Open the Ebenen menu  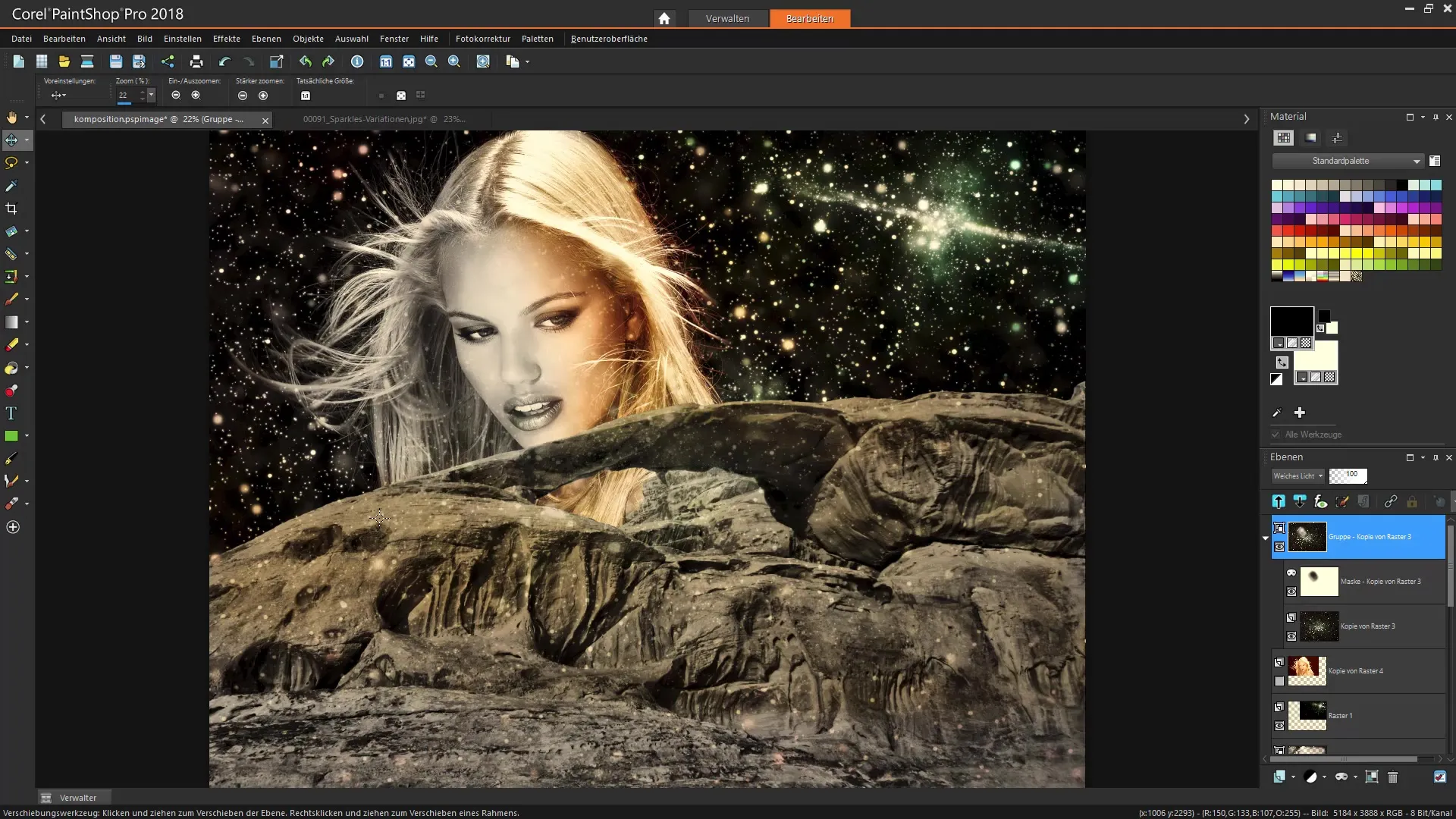click(266, 39)
